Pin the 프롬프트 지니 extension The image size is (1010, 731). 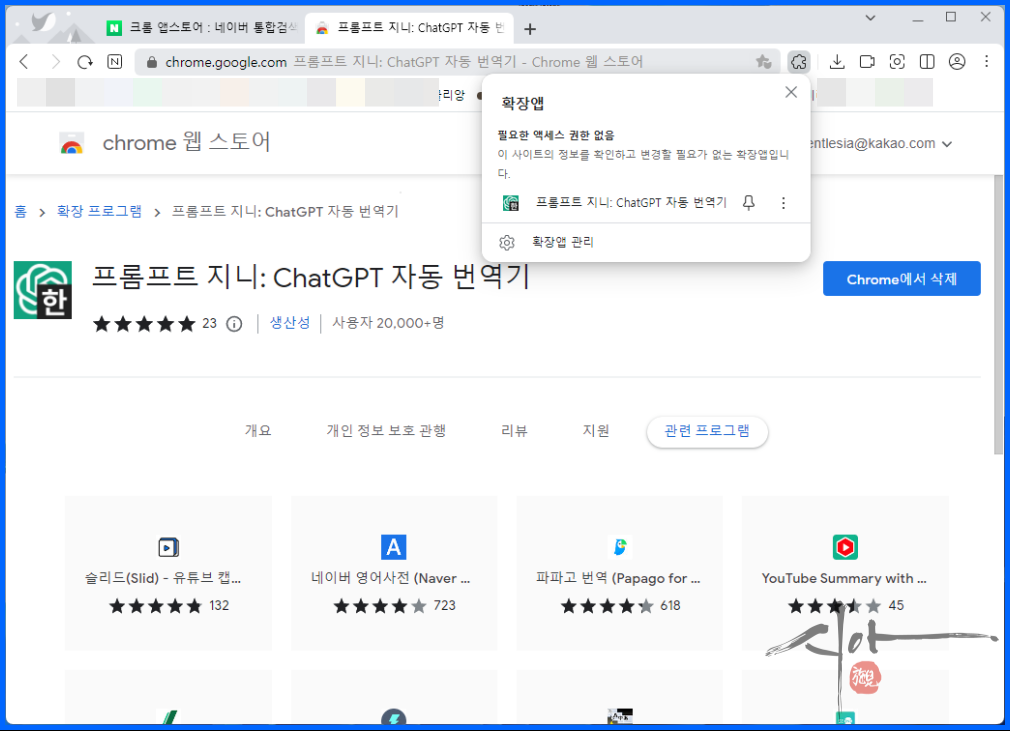click(x=748, y=203)
